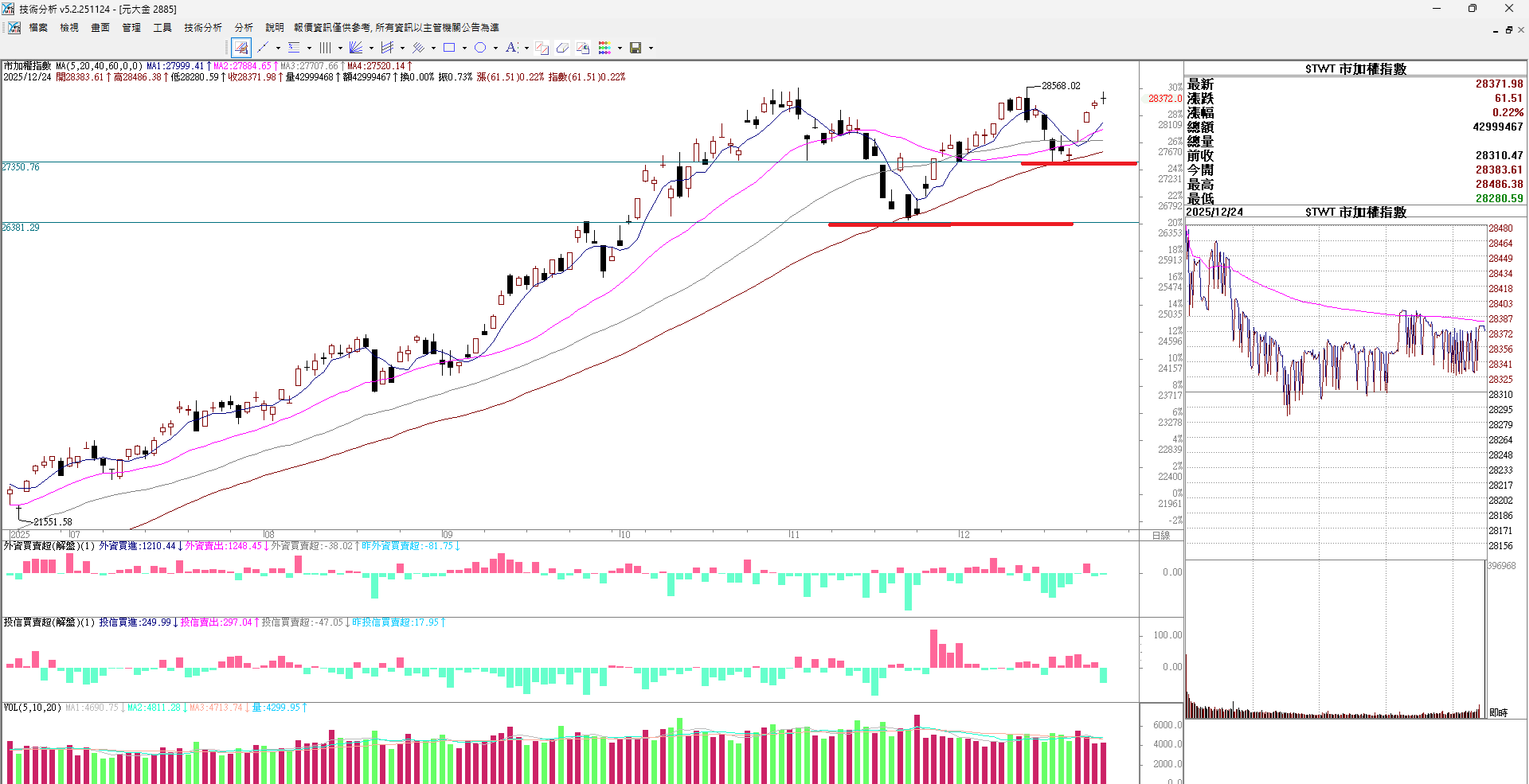This screenshot has height=784, width=1529.
Task: Open the 技術分析 menu
Action: 203,27
